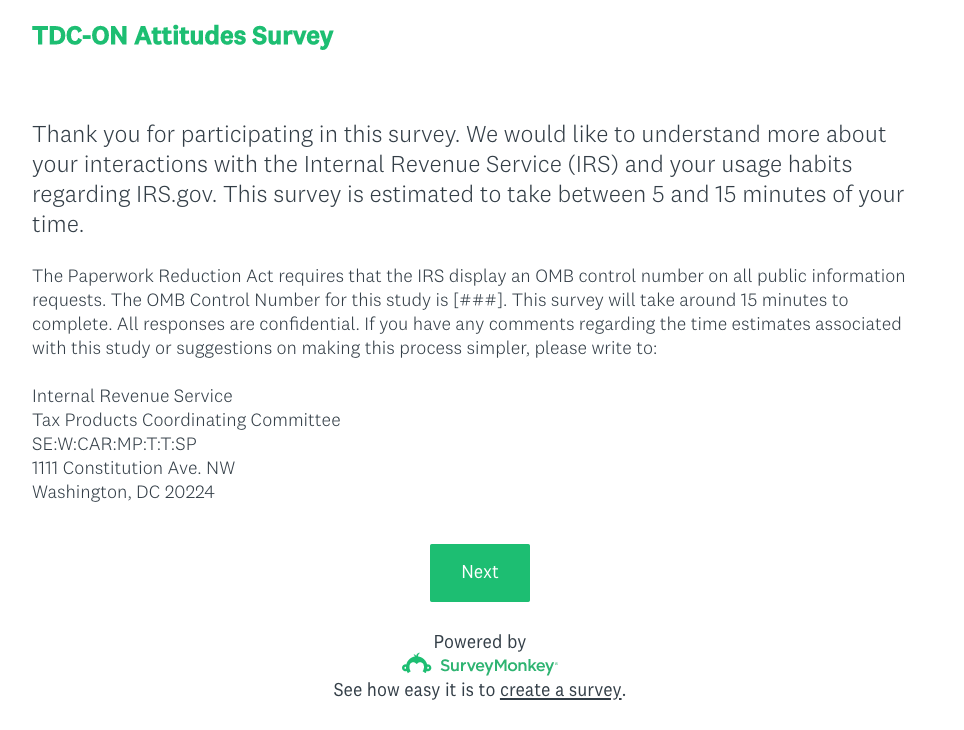Click the TDC-ON Attitudes Survey title
The height and width of the screenshot is (730, 964).
[182, 37]
